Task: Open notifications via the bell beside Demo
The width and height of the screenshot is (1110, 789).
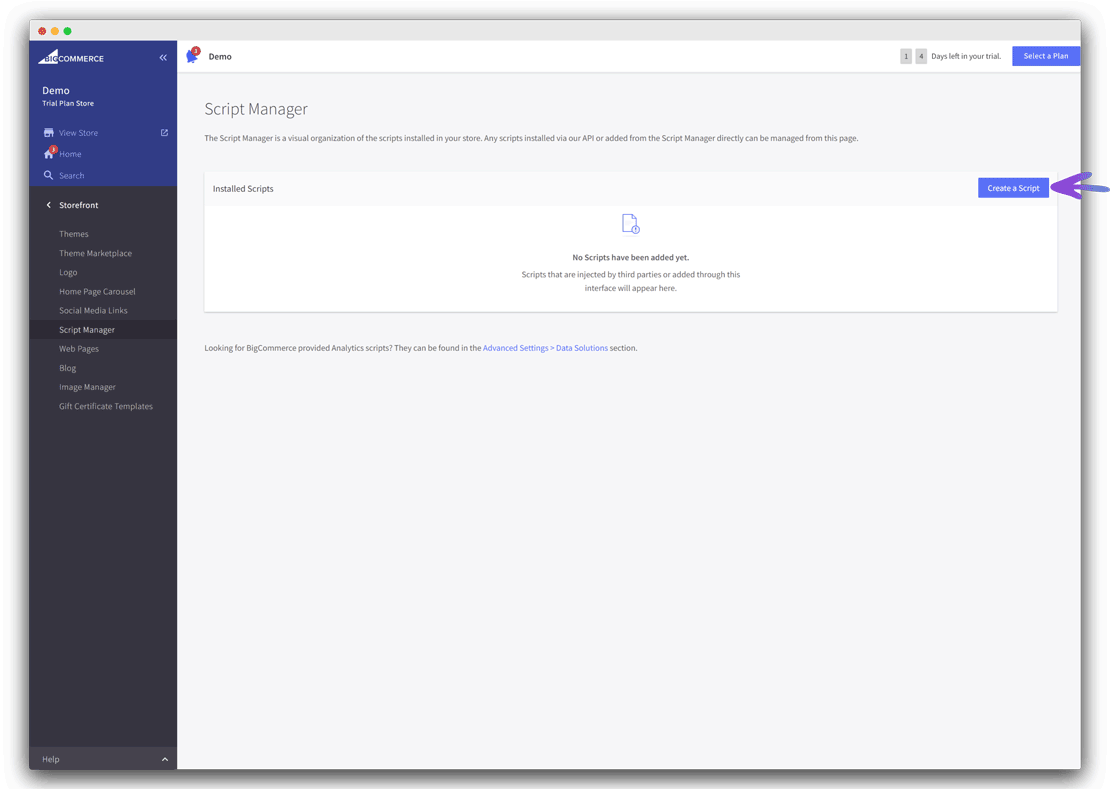Action: click(x=193, y=55)
